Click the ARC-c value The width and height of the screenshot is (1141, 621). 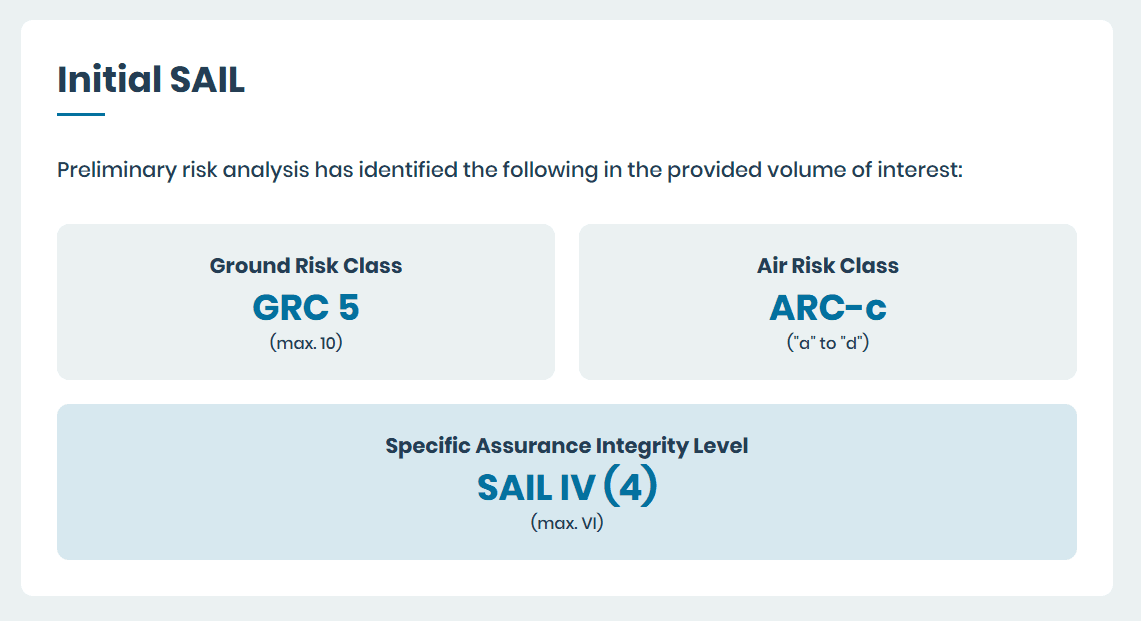[x=827, y=307]
